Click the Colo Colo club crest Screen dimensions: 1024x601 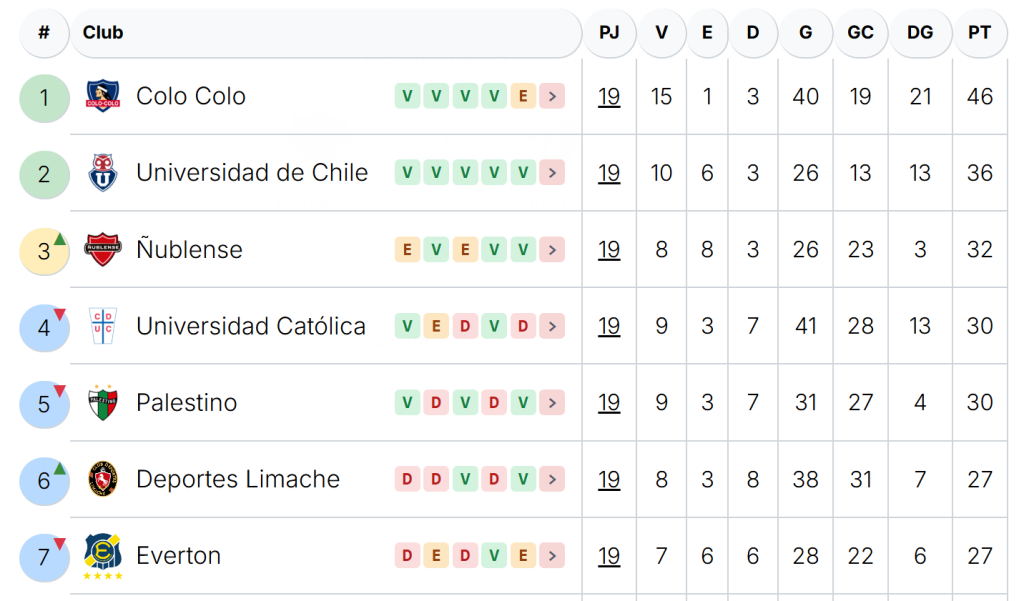(x=103, y=96)
